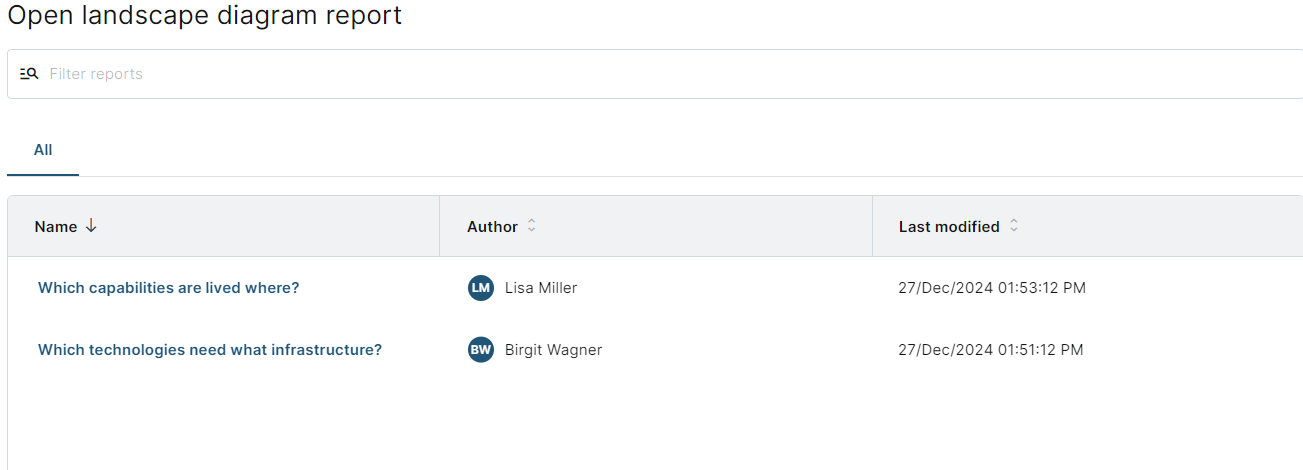The image size is (1303, 470).
Task: Click the 01:53:12 PM modified date cell
Action: (x=992, y=288)
